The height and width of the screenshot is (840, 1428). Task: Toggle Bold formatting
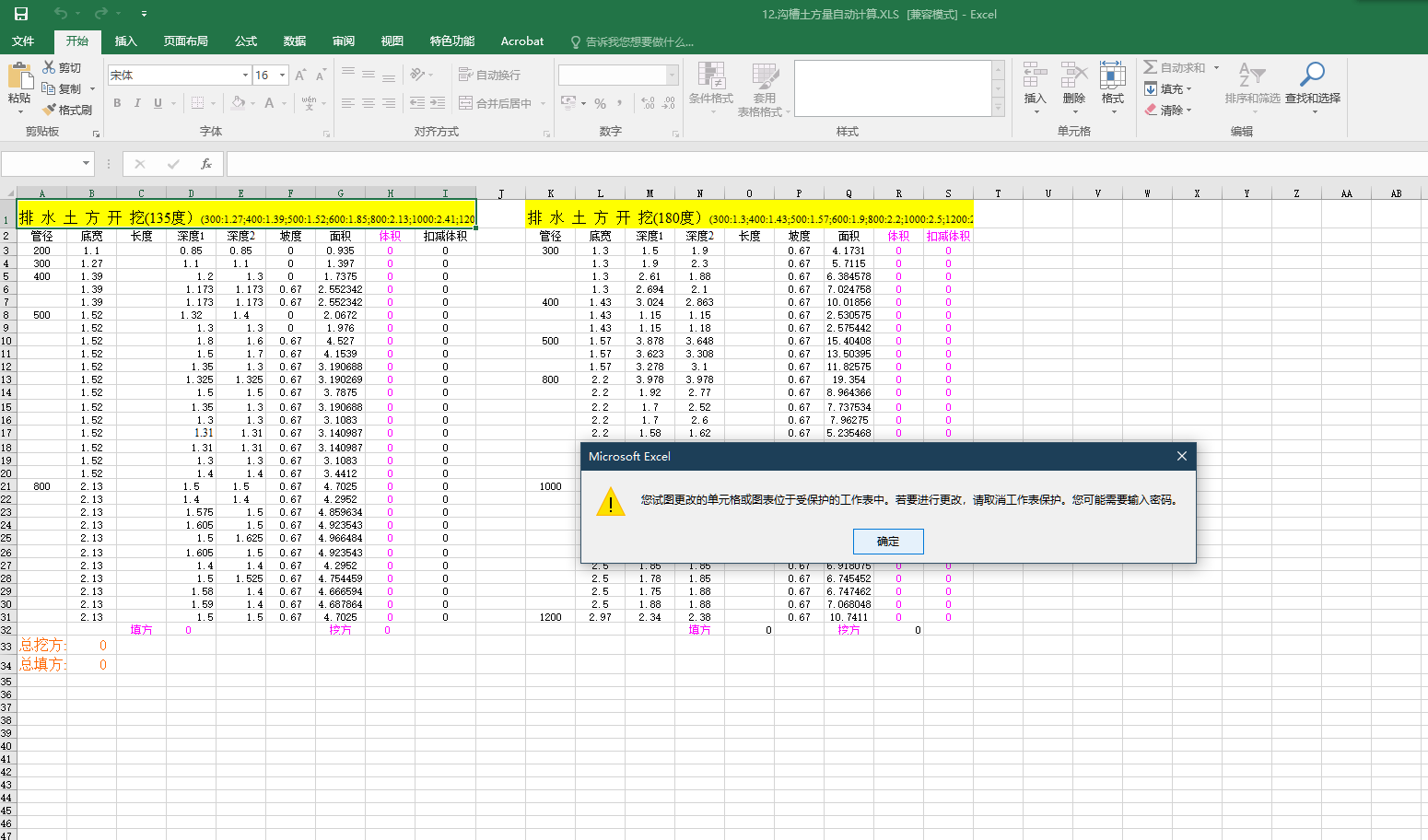coord(117,103)
